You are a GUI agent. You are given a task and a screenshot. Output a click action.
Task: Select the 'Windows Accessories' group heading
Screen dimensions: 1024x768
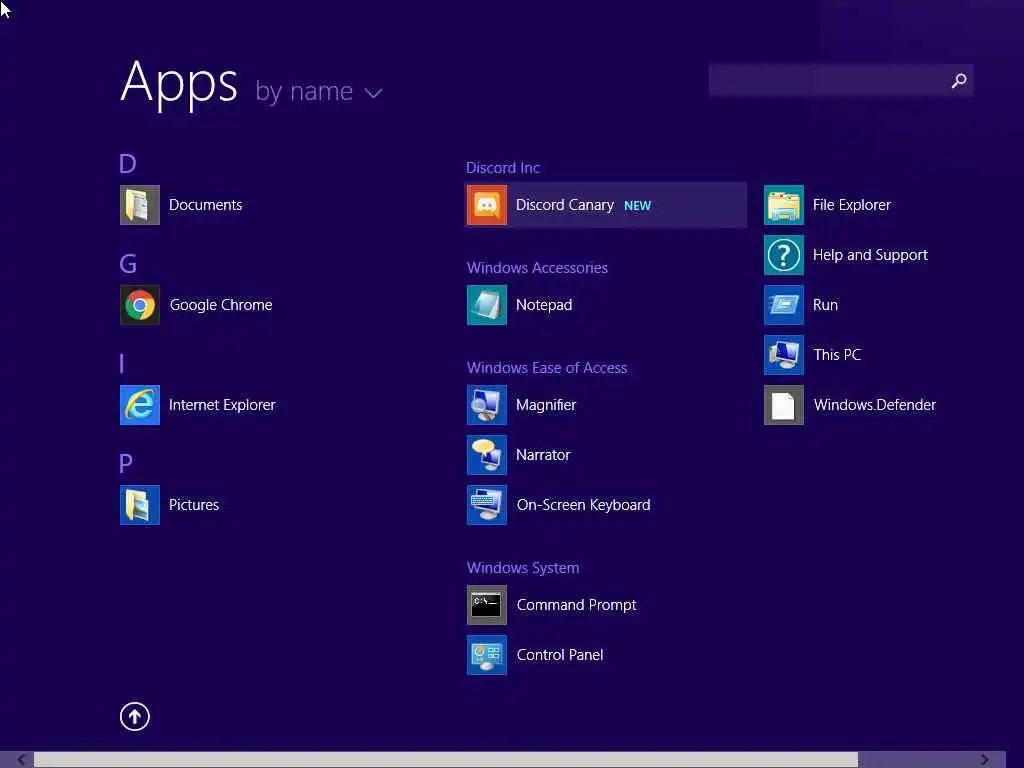point(537,268)
